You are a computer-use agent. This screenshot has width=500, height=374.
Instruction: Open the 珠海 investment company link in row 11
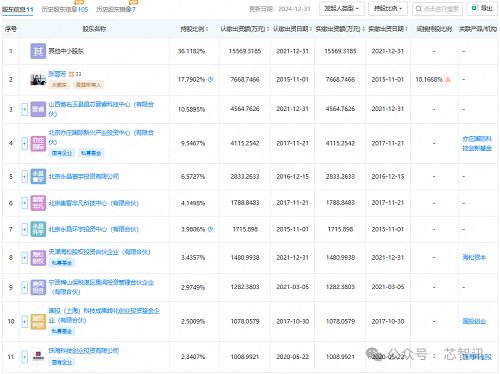pos(84,351)
